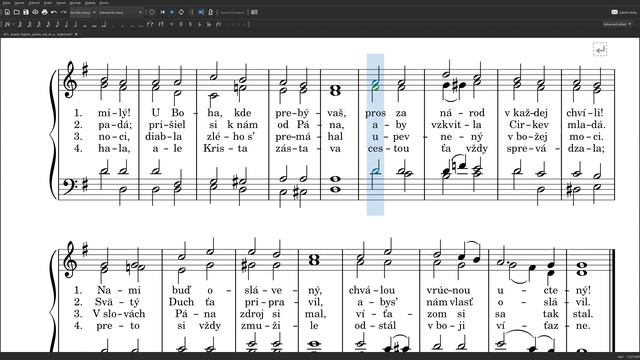Create a new score with toolbar icon
This screenshot has width=640, height=360.
tap(7, 12)
